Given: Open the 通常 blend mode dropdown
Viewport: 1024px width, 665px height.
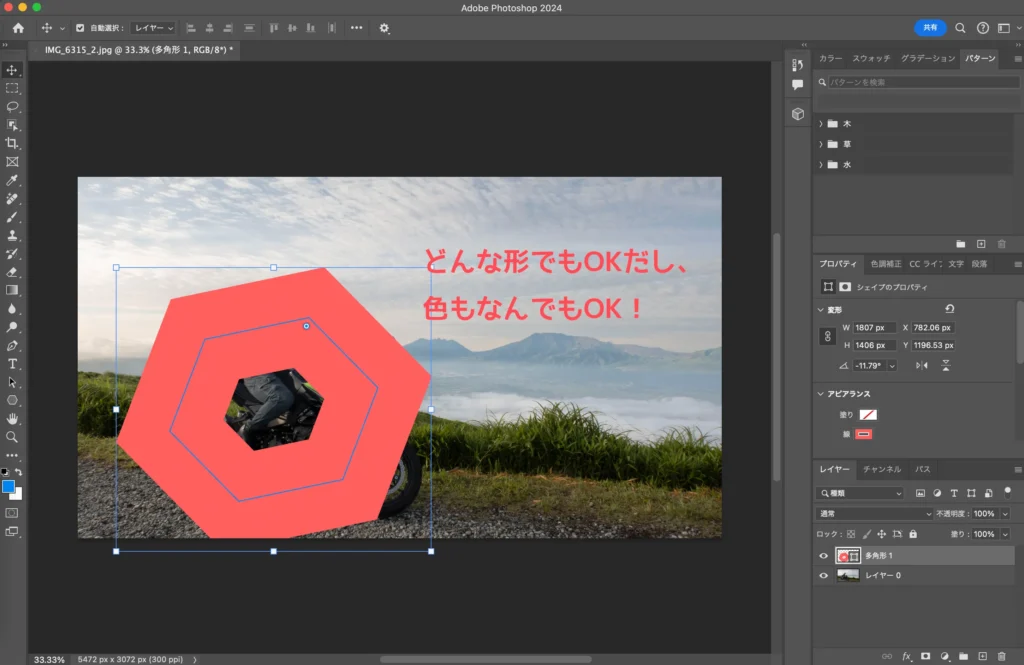Looking at the screenshot, I should (872, 513).
